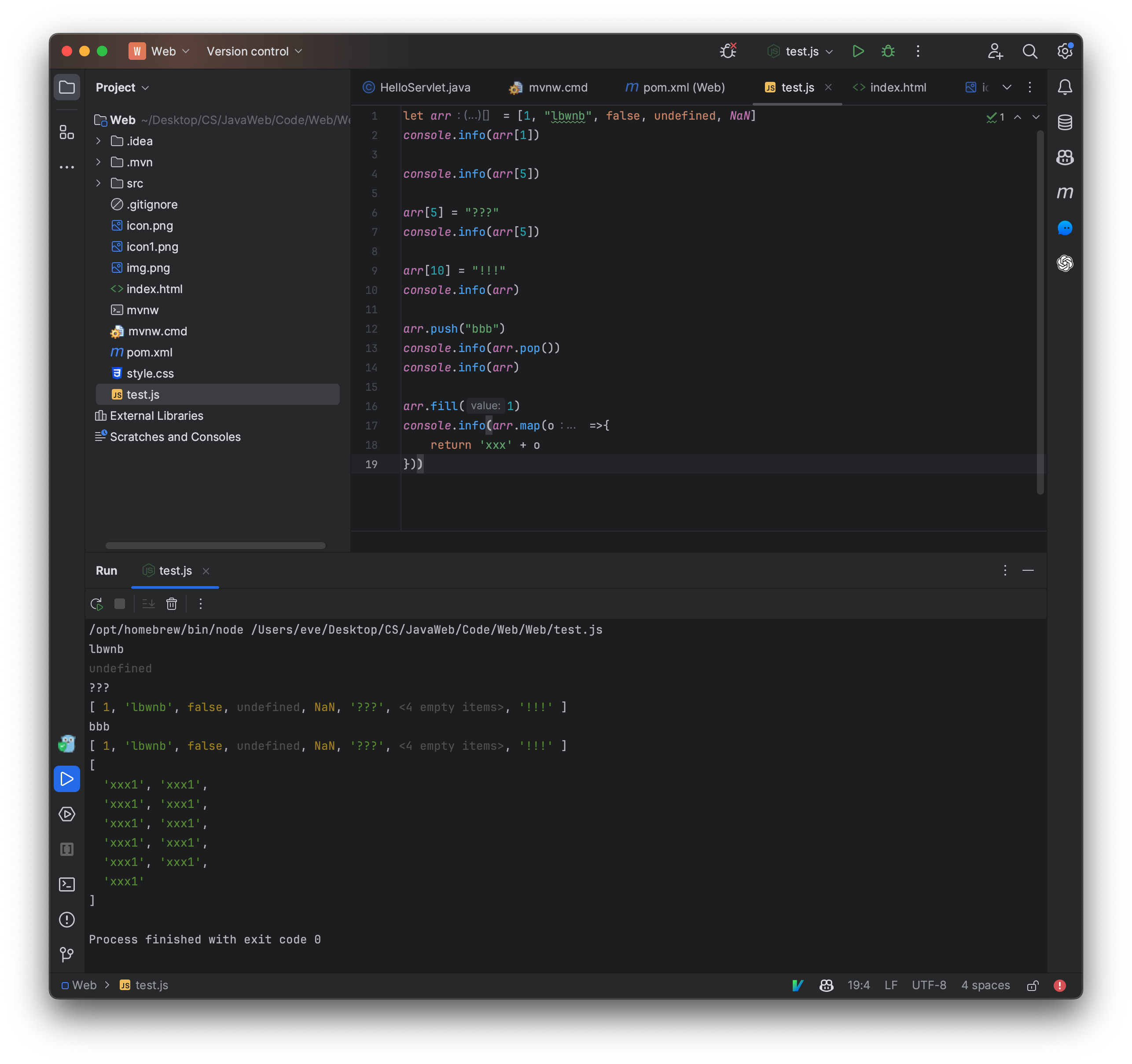Open IDE settings gear
Image resolution: width=1132 pixels, height=1064 pixels.
pyautogui.click(x=1064, y=51)
